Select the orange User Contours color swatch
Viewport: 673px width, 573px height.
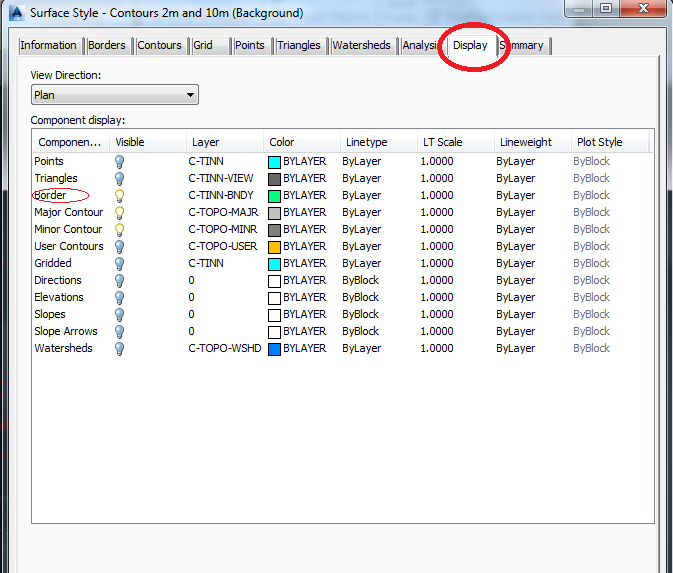click(x=274, y=246)
